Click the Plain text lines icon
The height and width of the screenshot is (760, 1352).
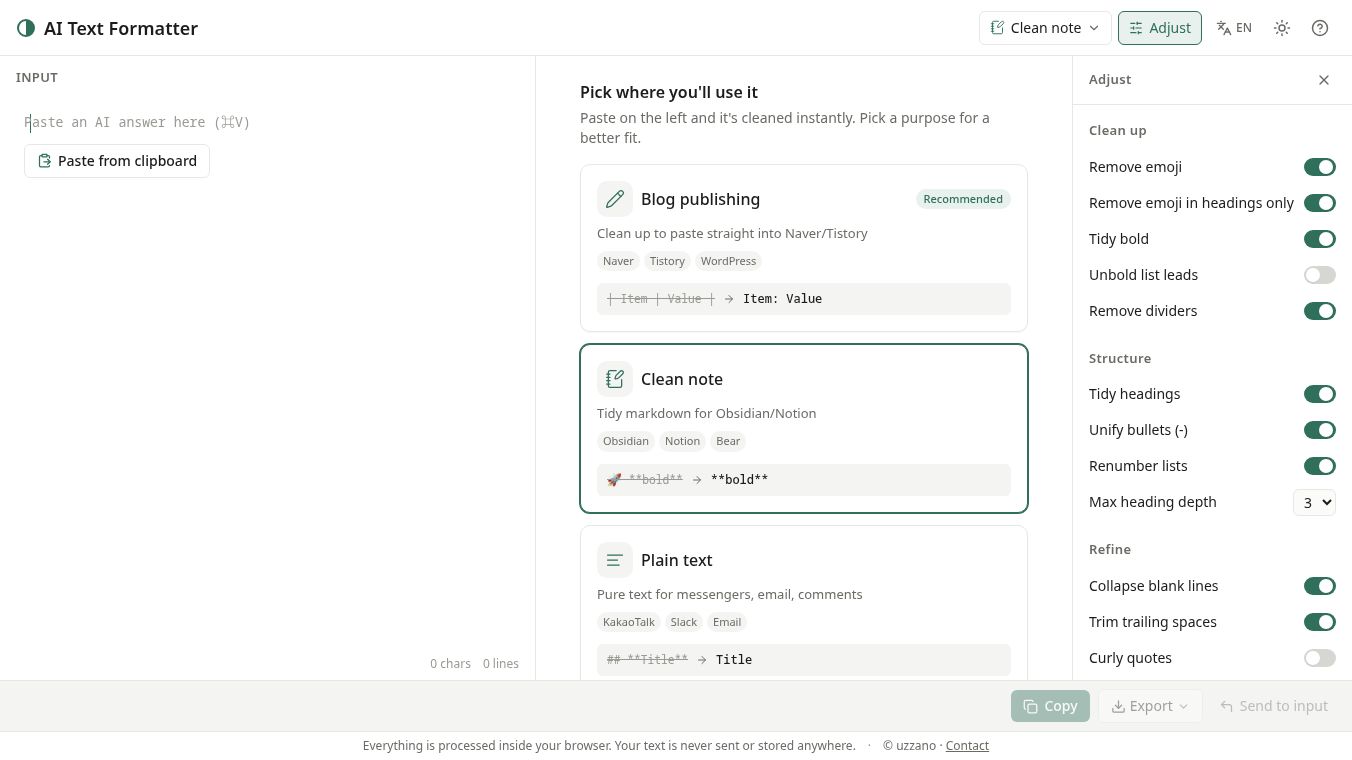point(615,560)
